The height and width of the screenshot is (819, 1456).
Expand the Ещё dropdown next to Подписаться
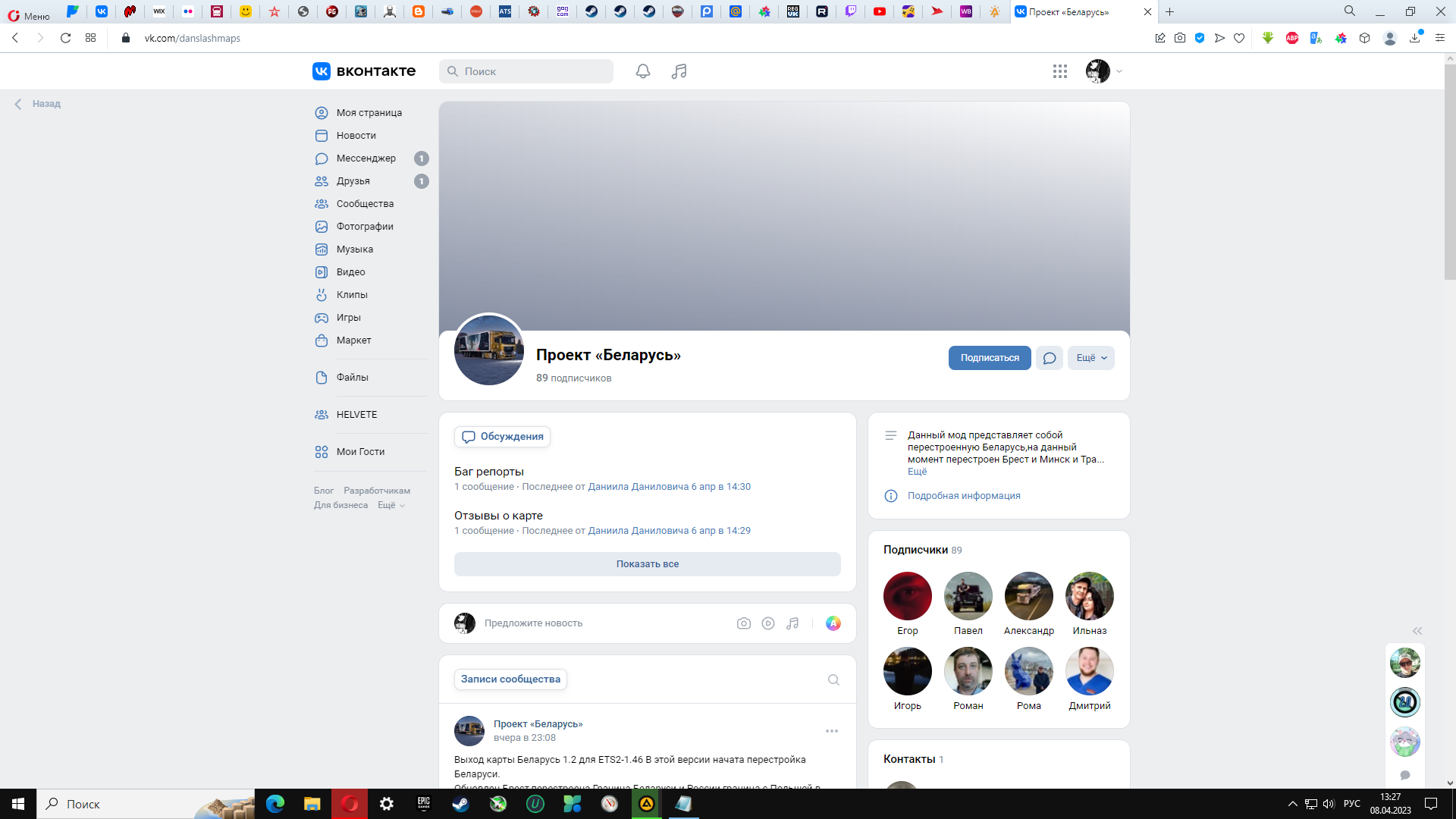click(1090, 358)
